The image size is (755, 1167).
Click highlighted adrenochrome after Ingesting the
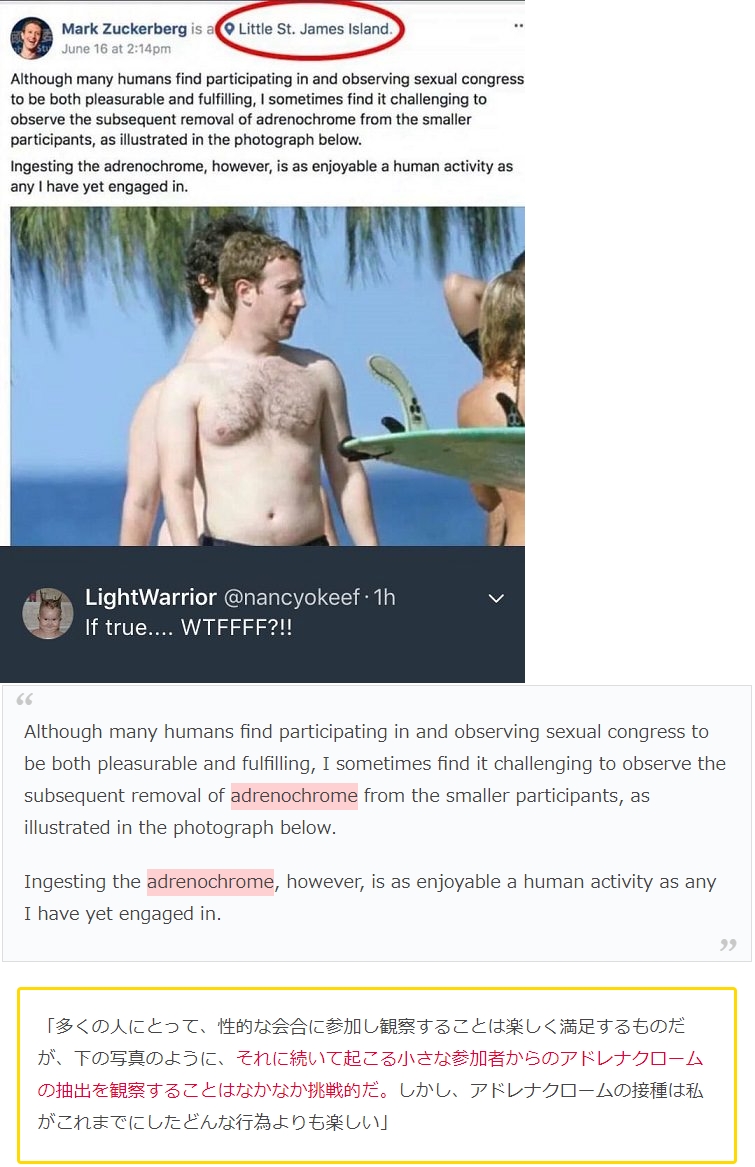(211, 882)
